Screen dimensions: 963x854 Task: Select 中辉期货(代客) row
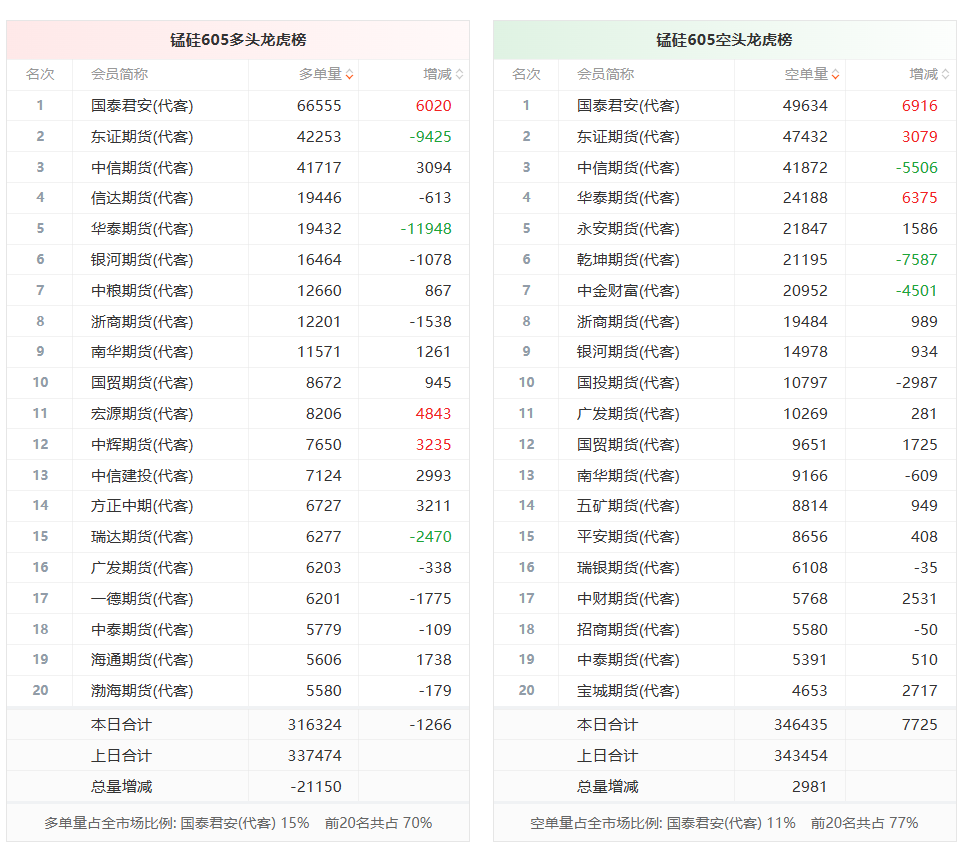pyautogui.click(x=238, y=444)
